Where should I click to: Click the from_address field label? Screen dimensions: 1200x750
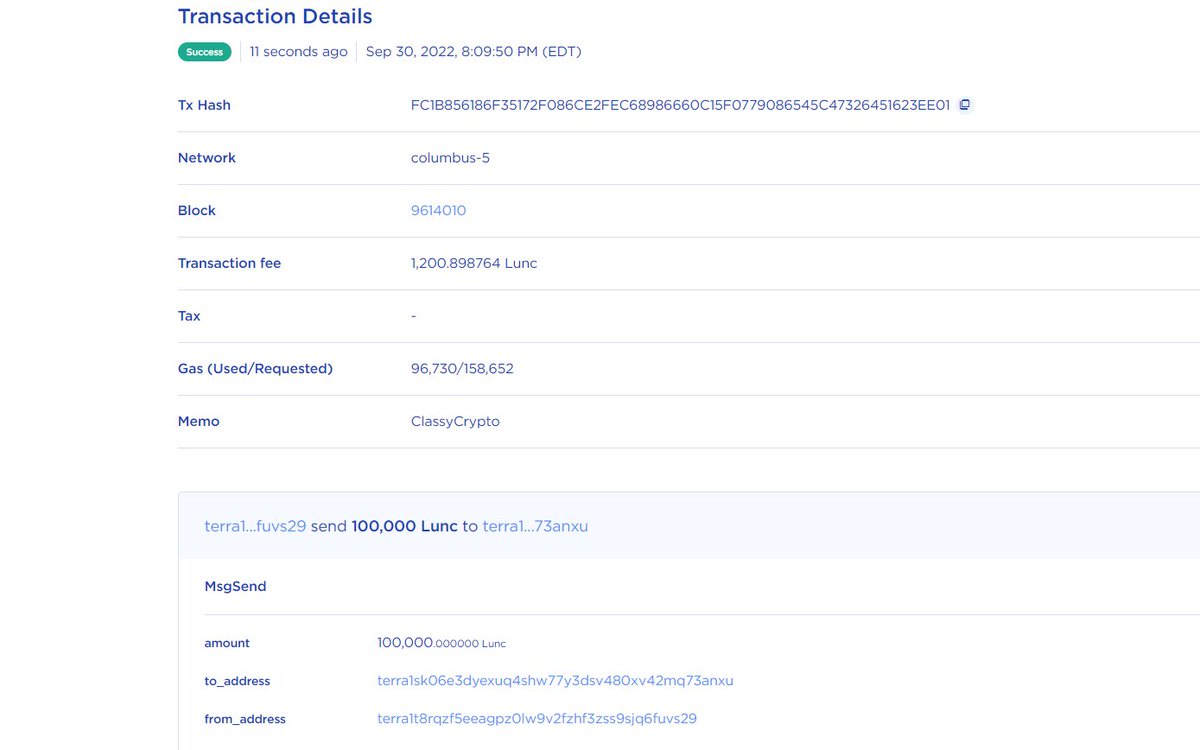(x=245, y=719)
